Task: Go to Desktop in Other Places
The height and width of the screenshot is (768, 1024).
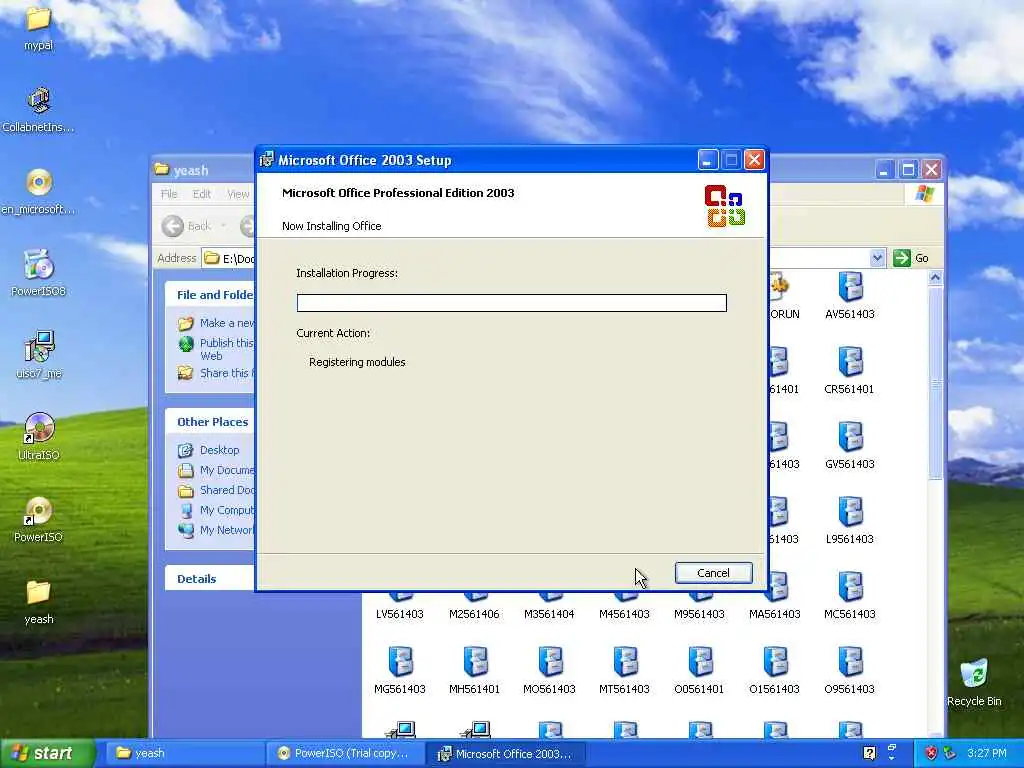Action: click(209, 450)
